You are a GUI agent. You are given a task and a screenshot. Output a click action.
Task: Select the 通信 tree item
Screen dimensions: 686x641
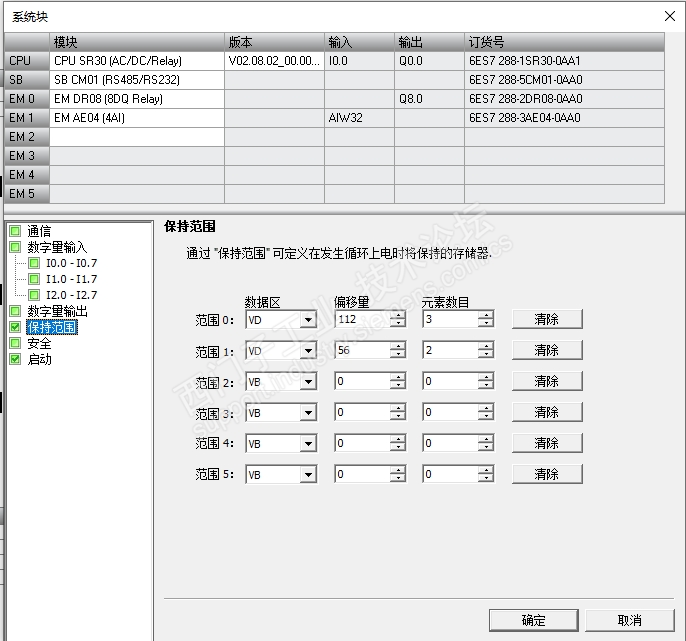(39, 231)
